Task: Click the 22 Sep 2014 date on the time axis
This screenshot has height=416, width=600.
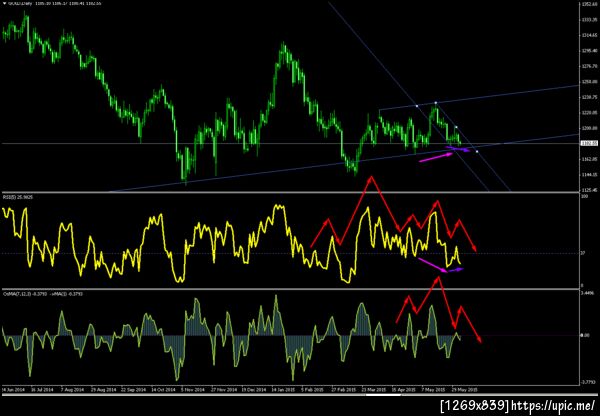Action: (x=133, y=389)
